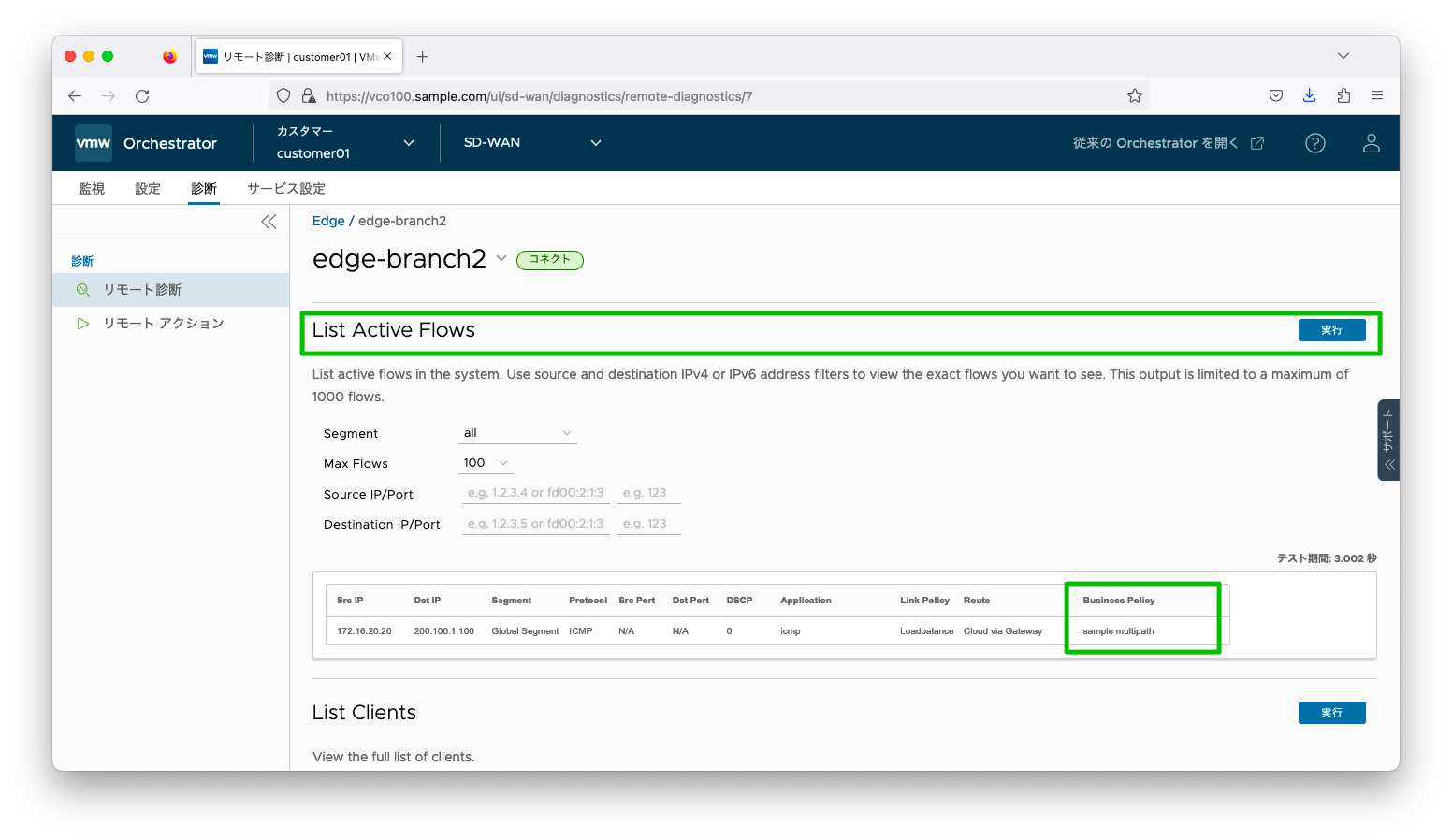Go back with browser back arrow
The width and height of the screenshot is (1452, 840).
pyautogui.click(x=75, y=95)
